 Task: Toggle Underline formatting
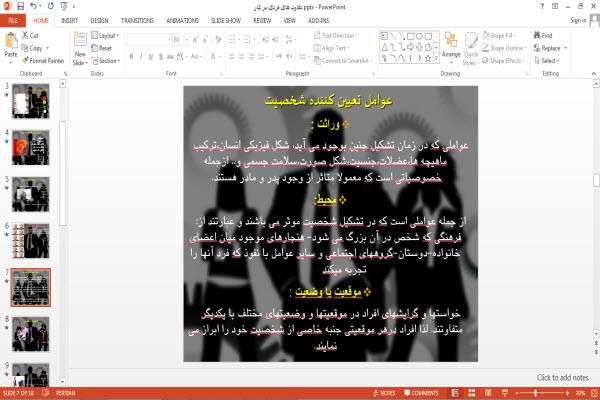pos(151,57)
